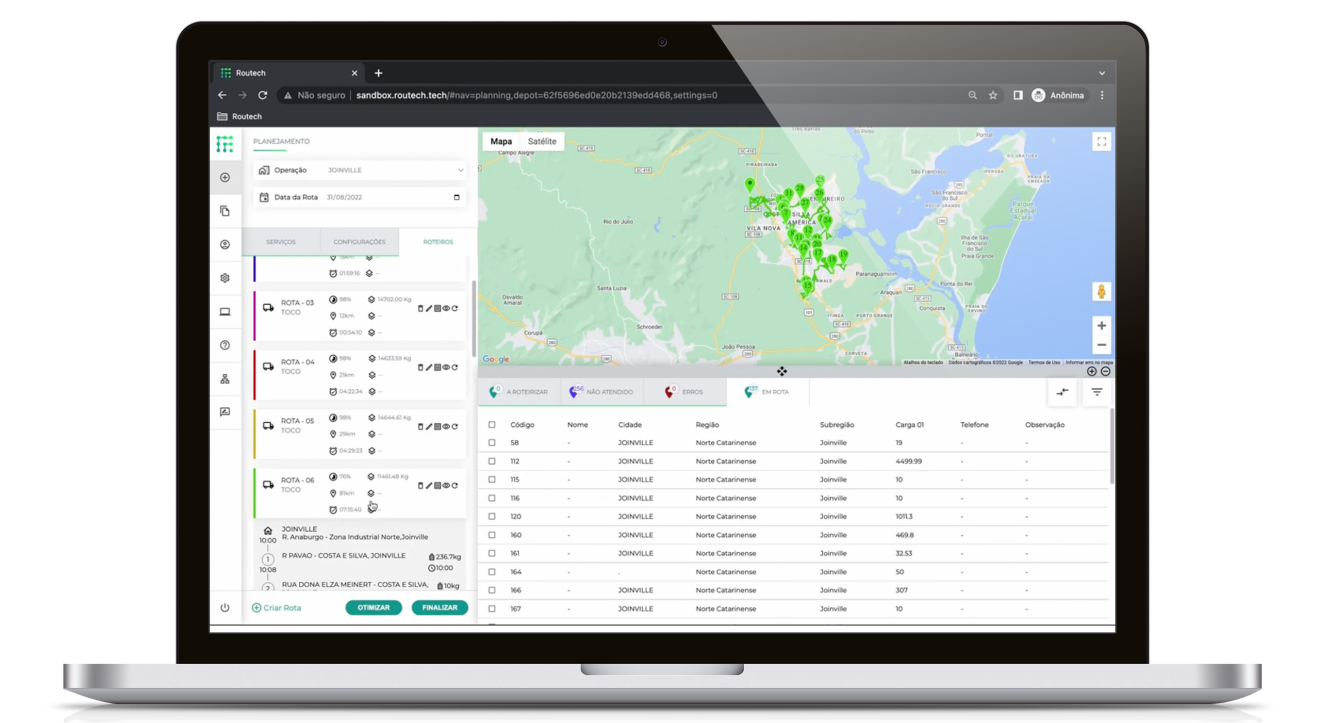Open the Data da Rota date picker

click(x=457, y=197)
